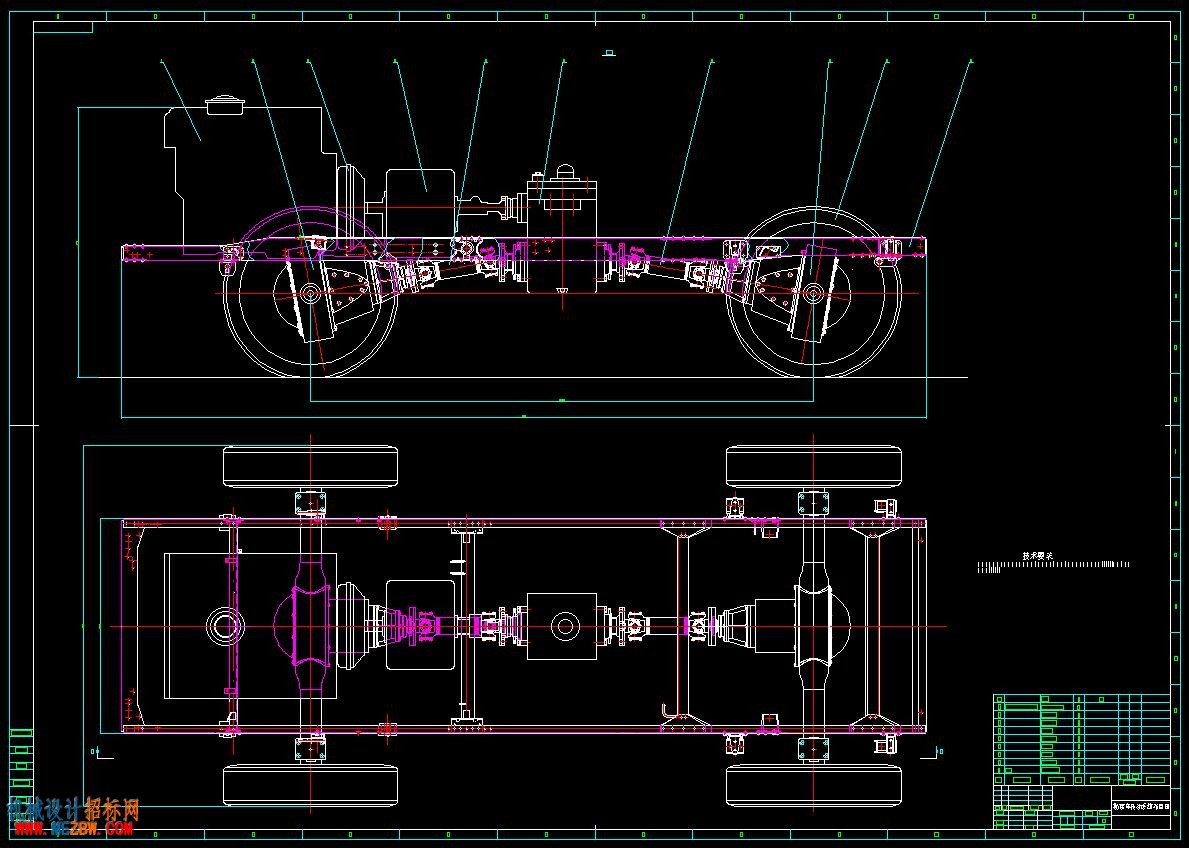
Task: Select the rear axle differential housing in plan view
Action: click(822, 625)
